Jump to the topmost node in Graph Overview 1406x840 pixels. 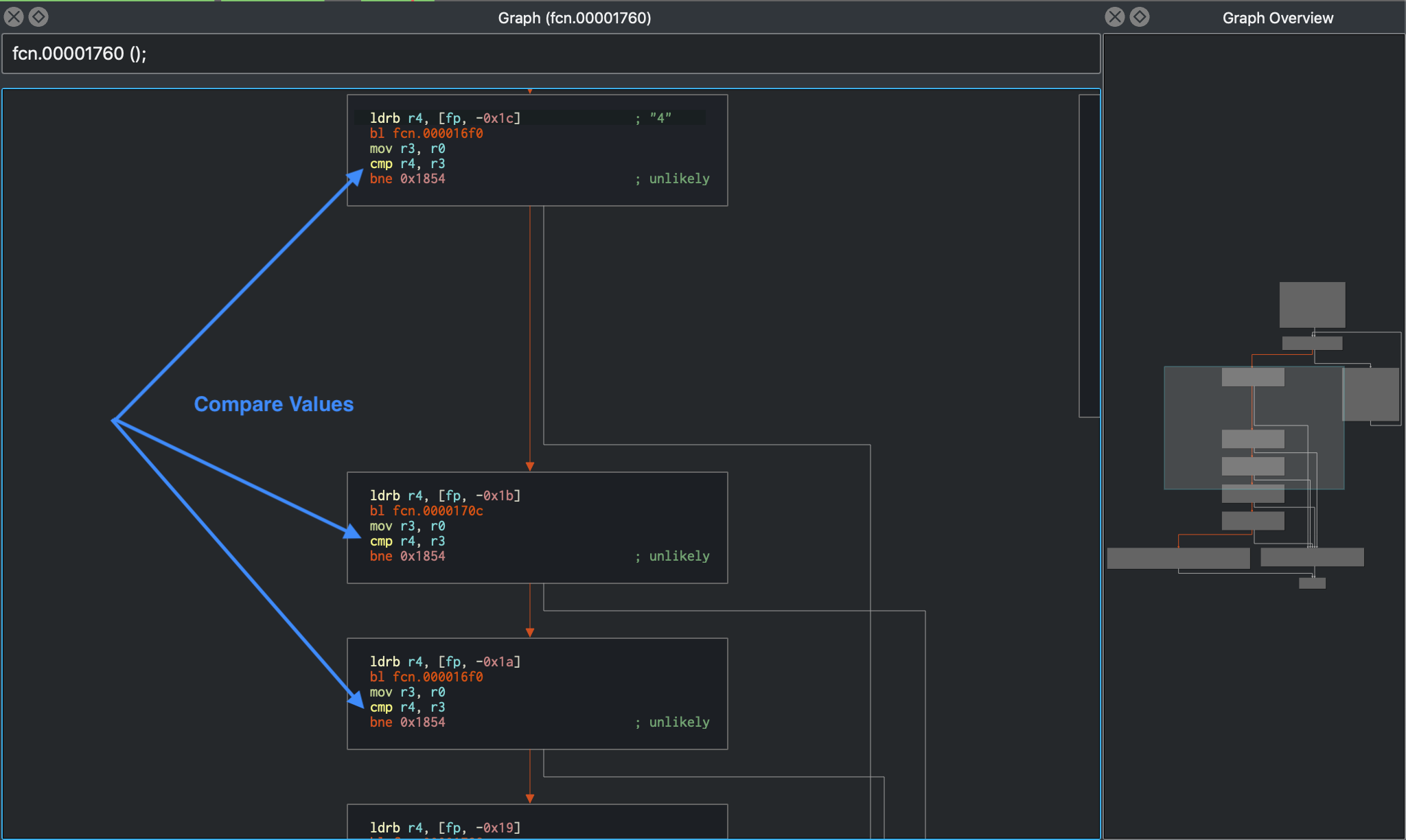pos(1312,304)
